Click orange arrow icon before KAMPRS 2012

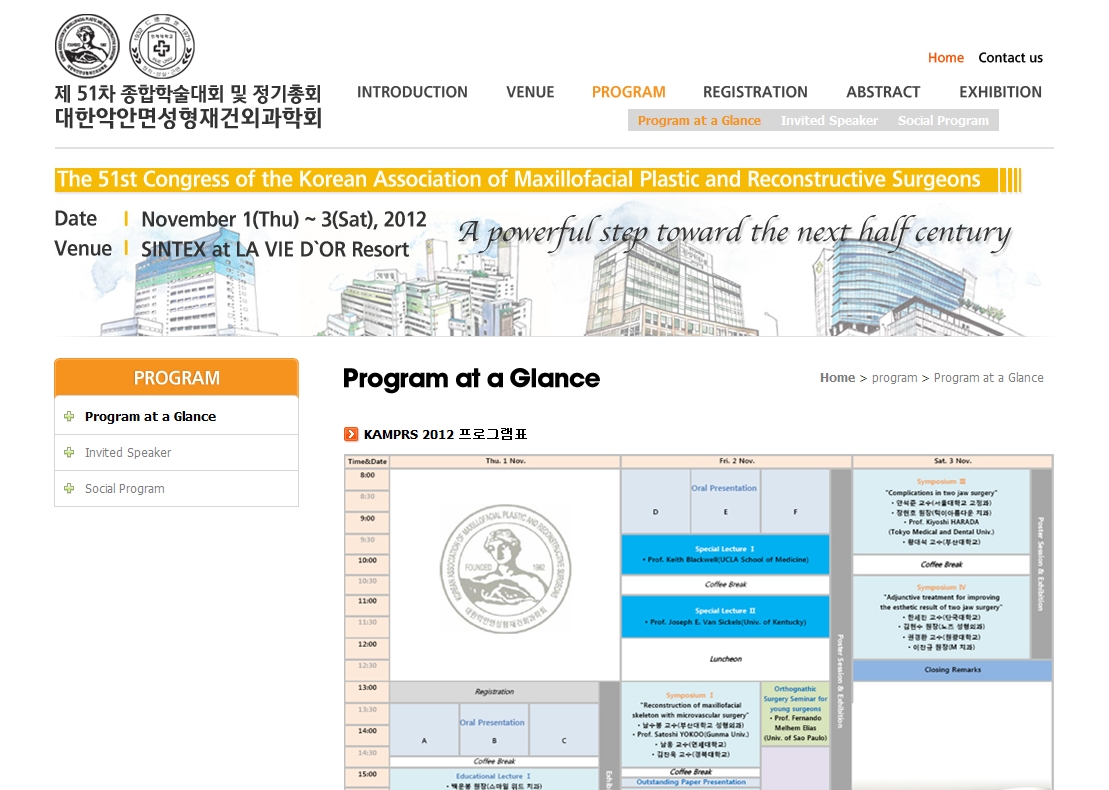pos(351,434)
